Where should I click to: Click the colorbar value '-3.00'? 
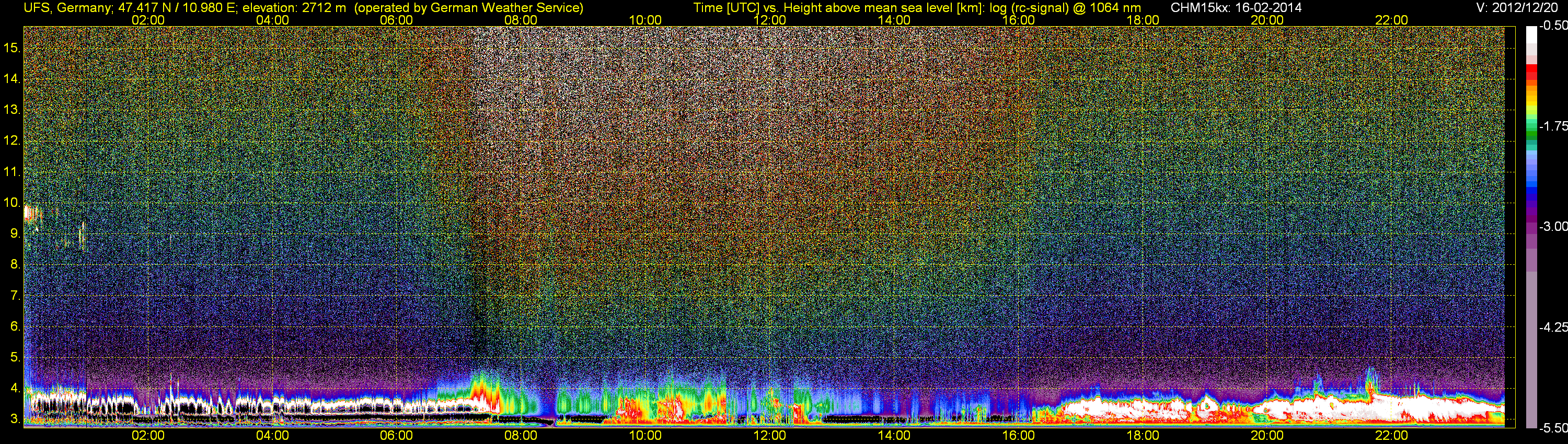(1553, 226)
